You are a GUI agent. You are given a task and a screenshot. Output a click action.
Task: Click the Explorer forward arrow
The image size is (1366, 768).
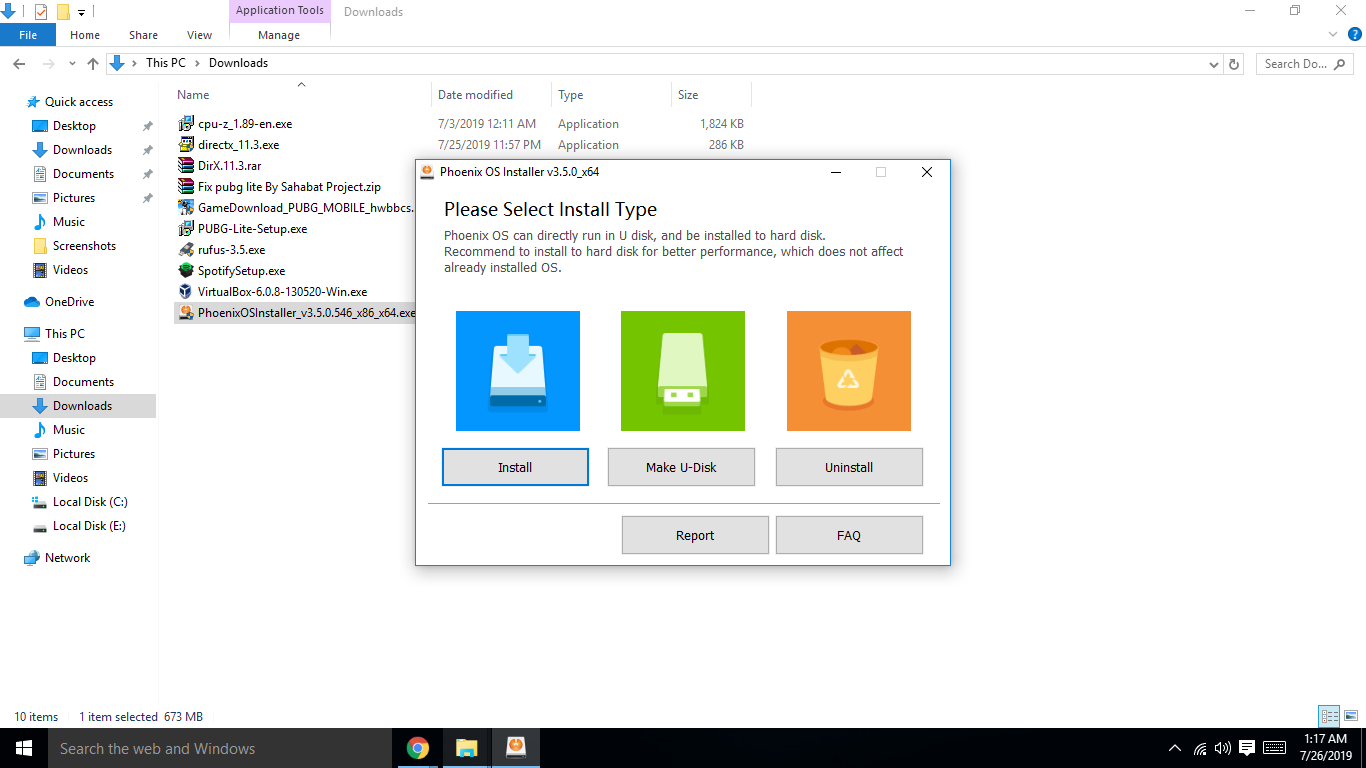pyautogui.click(x=50, y=63)
